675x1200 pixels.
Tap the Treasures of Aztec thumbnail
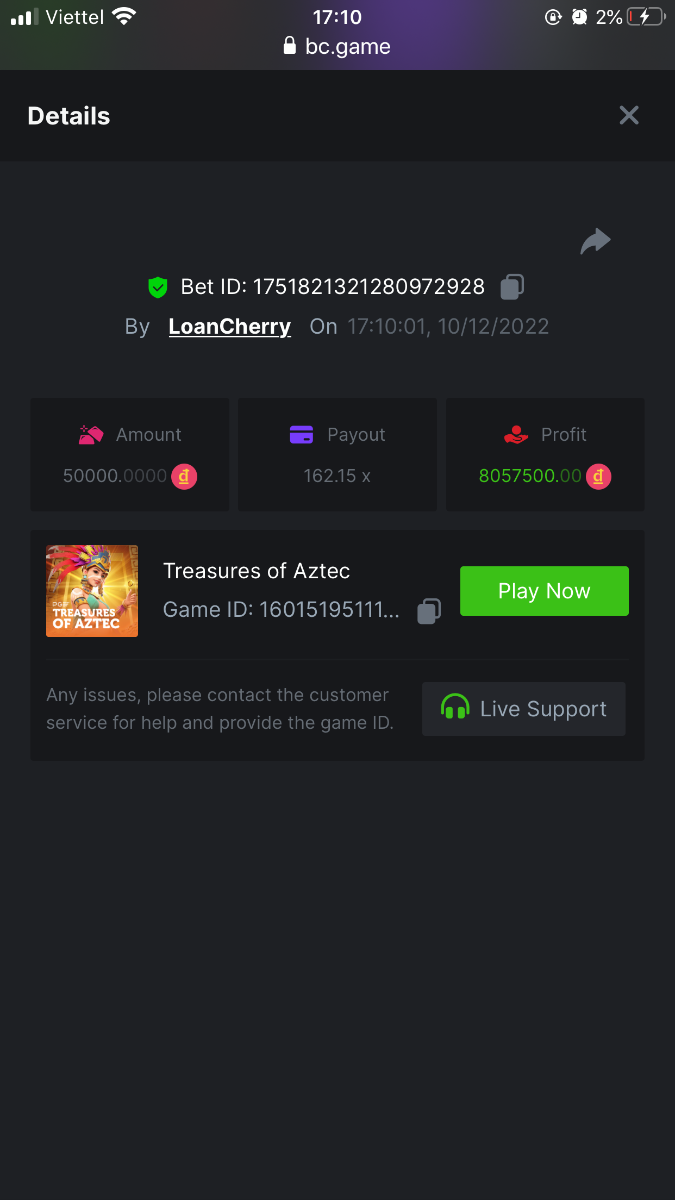[x=92, y=591]
